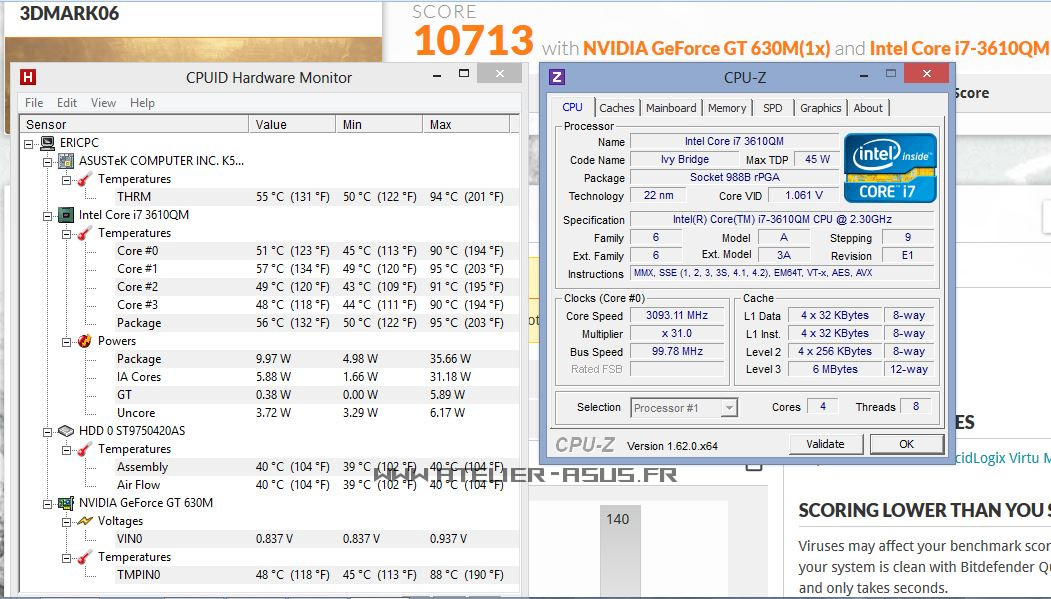1051x599 pixels.
Task: Click the Intel Core i7 3610QM chip icon
Action: (66, 215)
